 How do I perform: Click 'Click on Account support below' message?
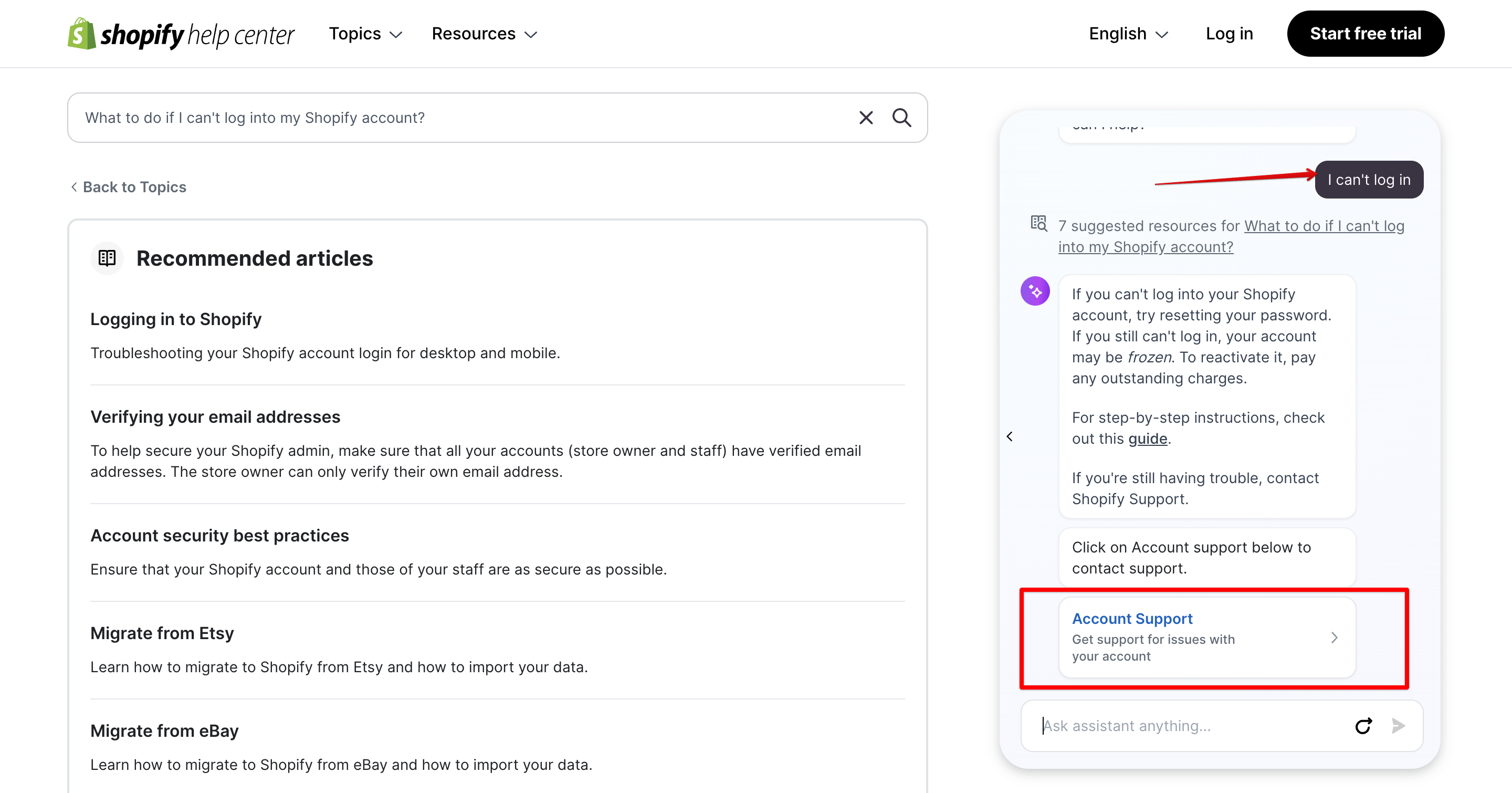pyautogui.click(x=1207, y=558)
